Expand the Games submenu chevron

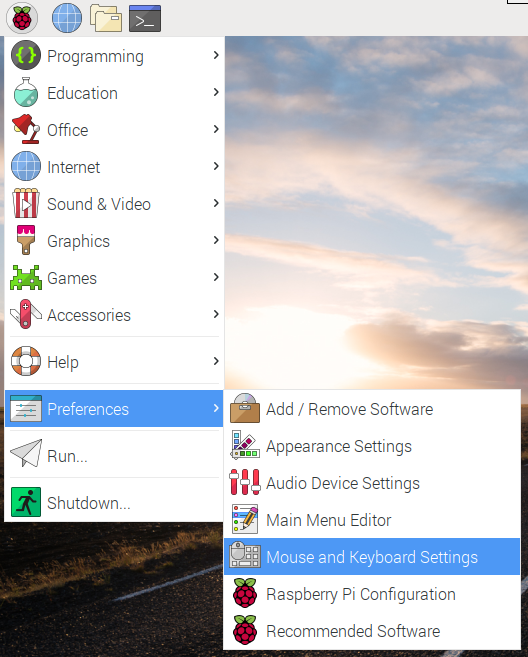click(216, 277)
